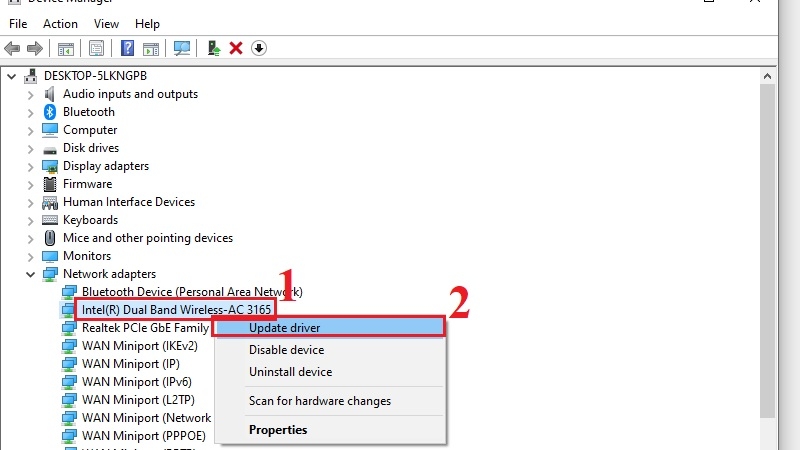The height and width of the screenshot is (450, 800).
Task: Click the Disable device down-arrow icon
Action: click(x=259, y=48)
